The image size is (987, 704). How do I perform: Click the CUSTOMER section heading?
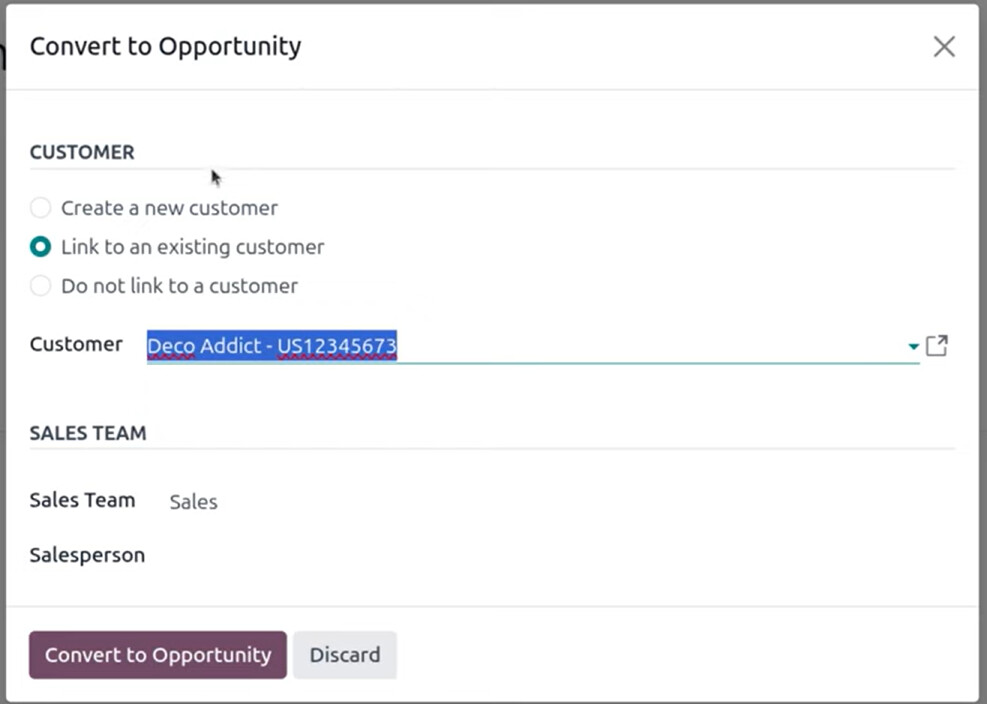(82, 152)
